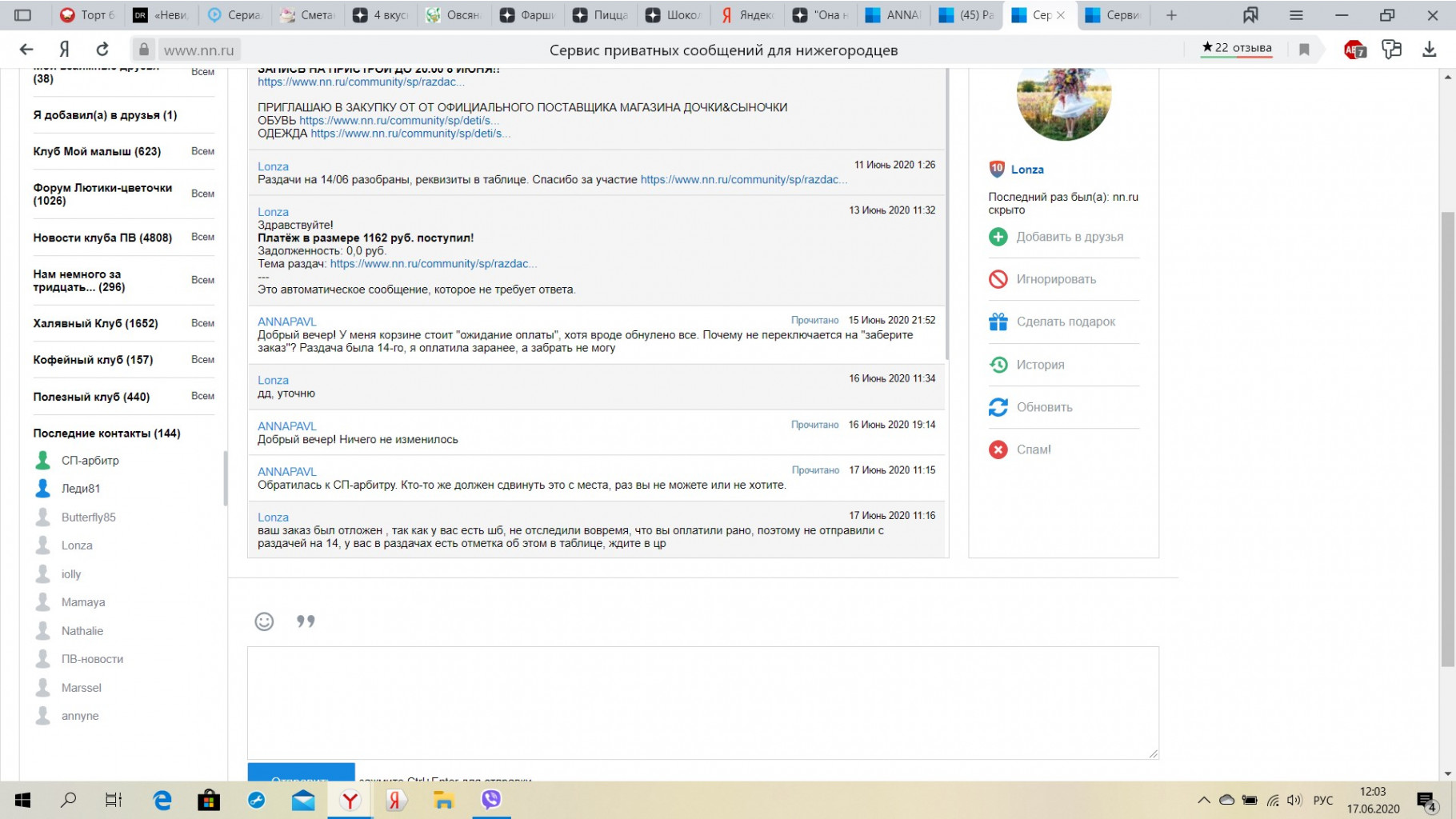The height and width of the screenshot is (819, 1456).
Task: Open the ОБУВЬ purchase link
Action: (x=400, y=120)
